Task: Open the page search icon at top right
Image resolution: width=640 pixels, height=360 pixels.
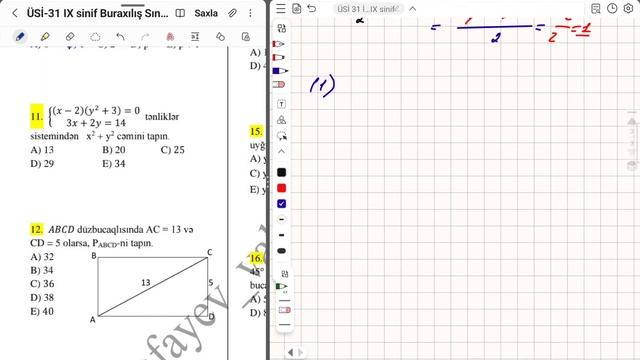Action: click(x=596, y=8)
